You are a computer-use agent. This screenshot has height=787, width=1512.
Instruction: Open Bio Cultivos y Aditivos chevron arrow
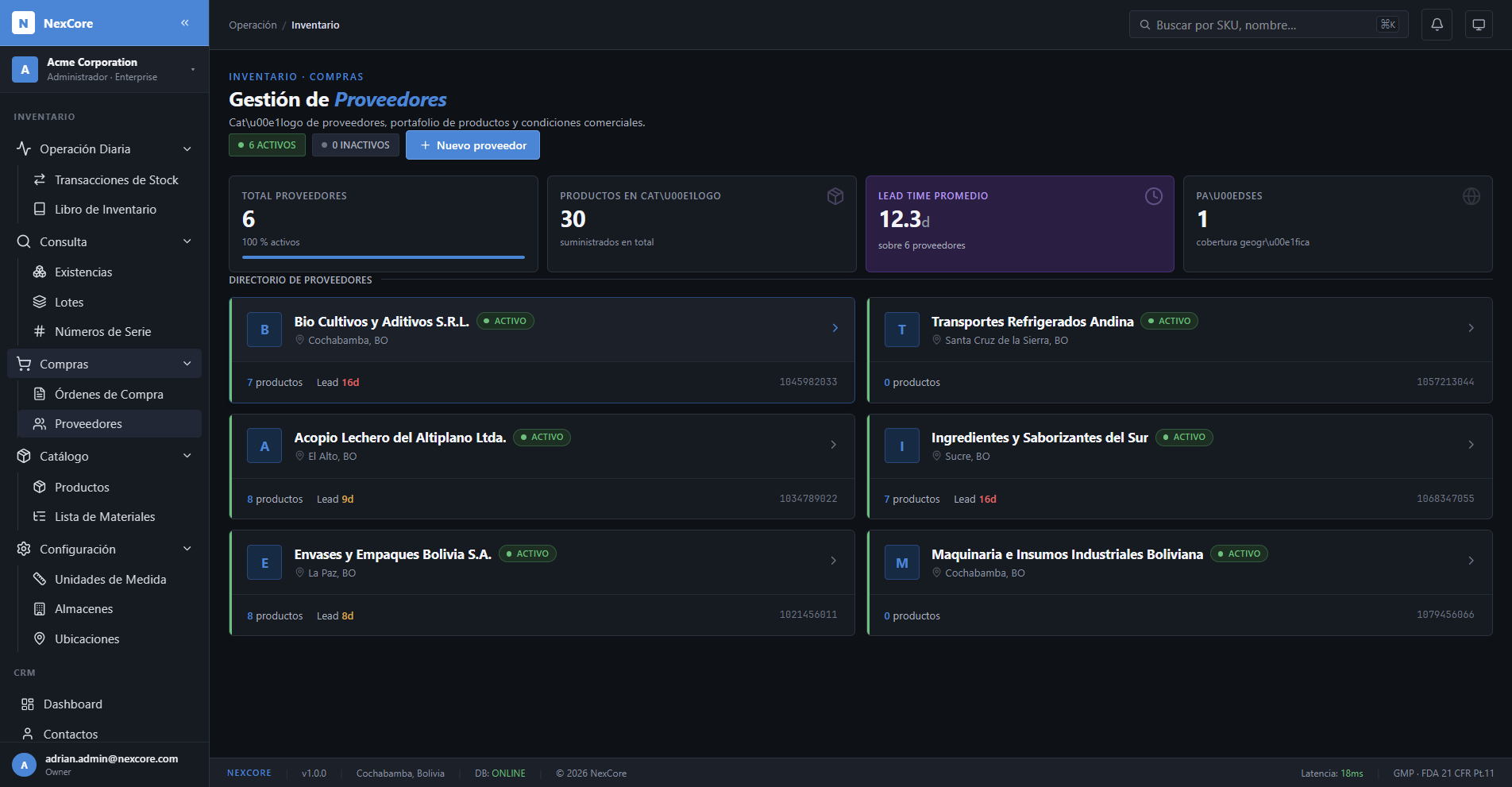point(835,328)
